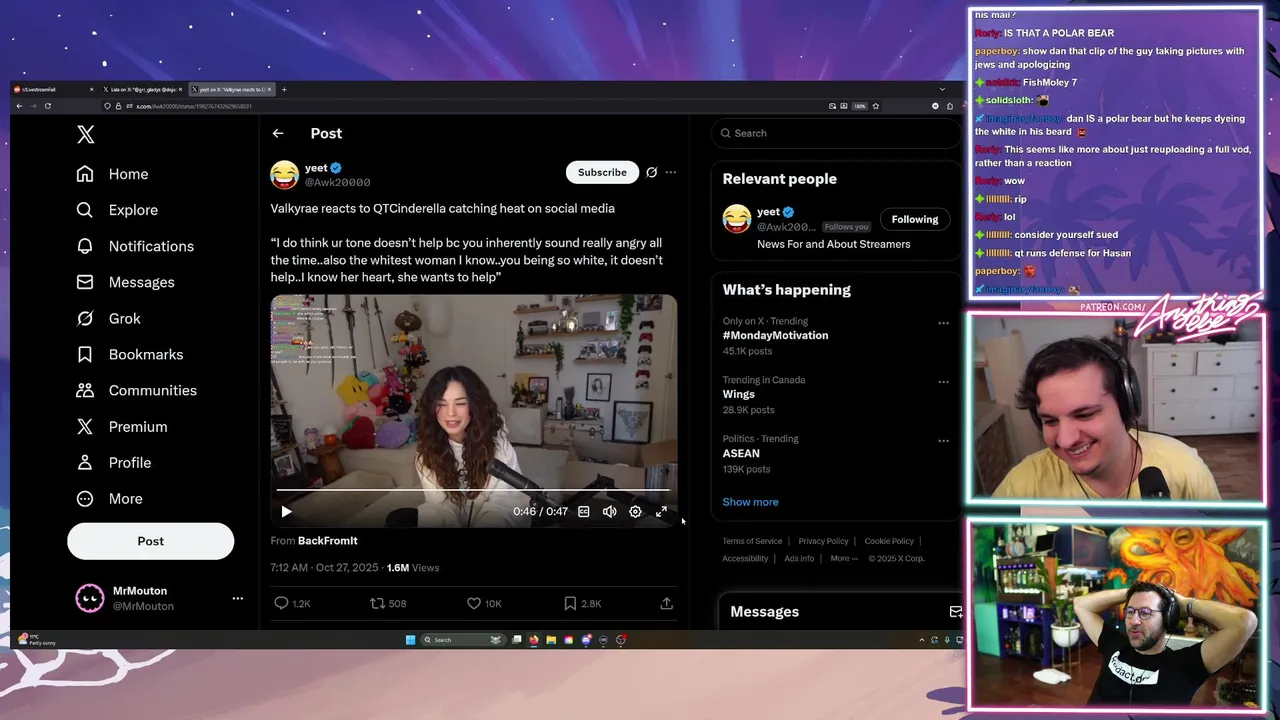Image resolution: width=1280 pixels, height=720 pixels.
Task: Click the Grok explain icon on post
Action: pos(651,172)
